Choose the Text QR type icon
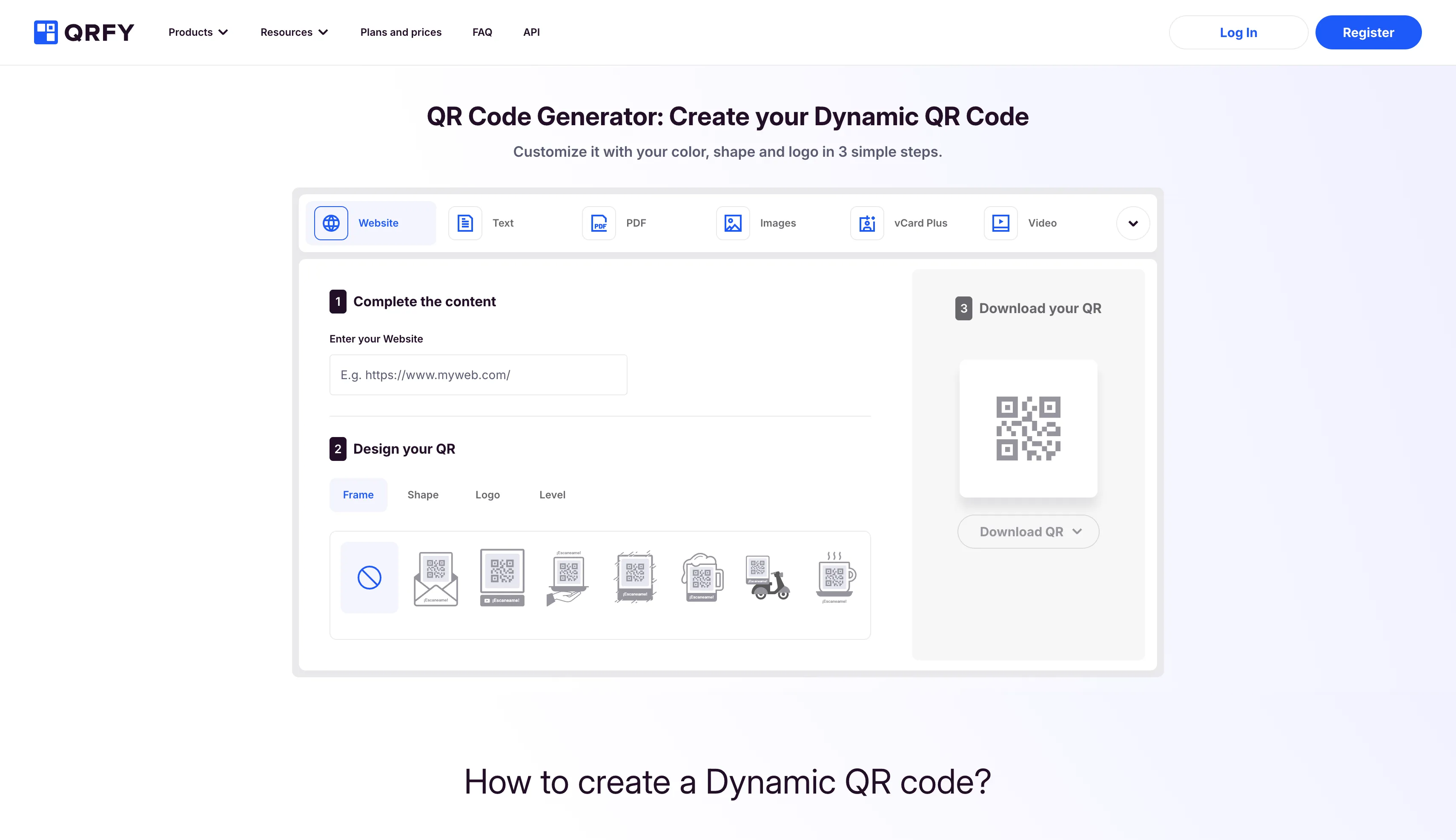 point(465,223)
